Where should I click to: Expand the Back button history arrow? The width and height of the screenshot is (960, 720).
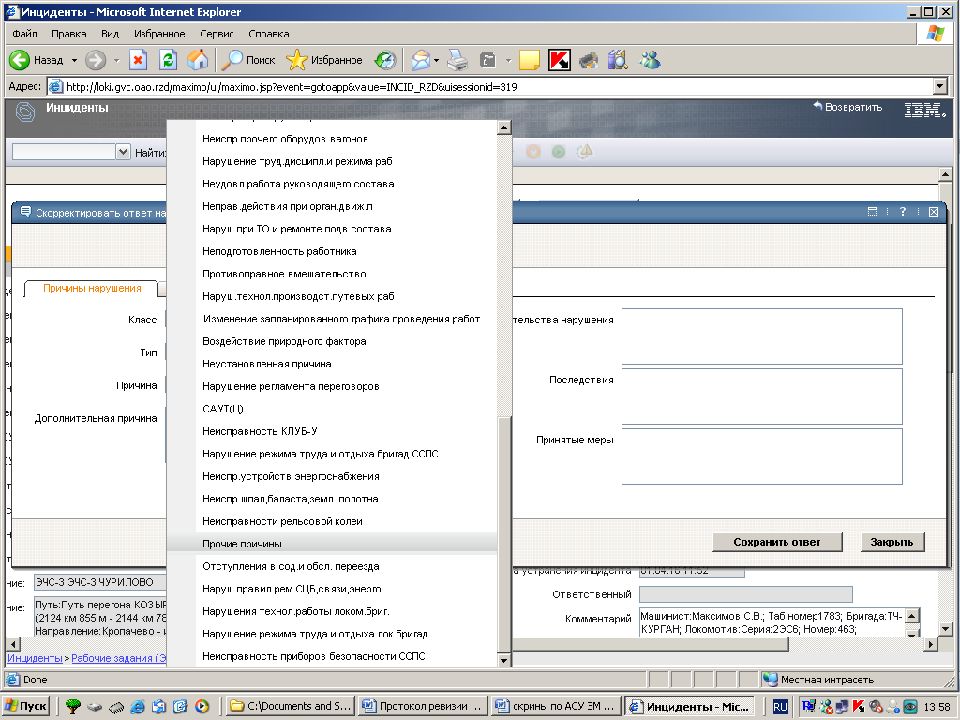(74, 60)
